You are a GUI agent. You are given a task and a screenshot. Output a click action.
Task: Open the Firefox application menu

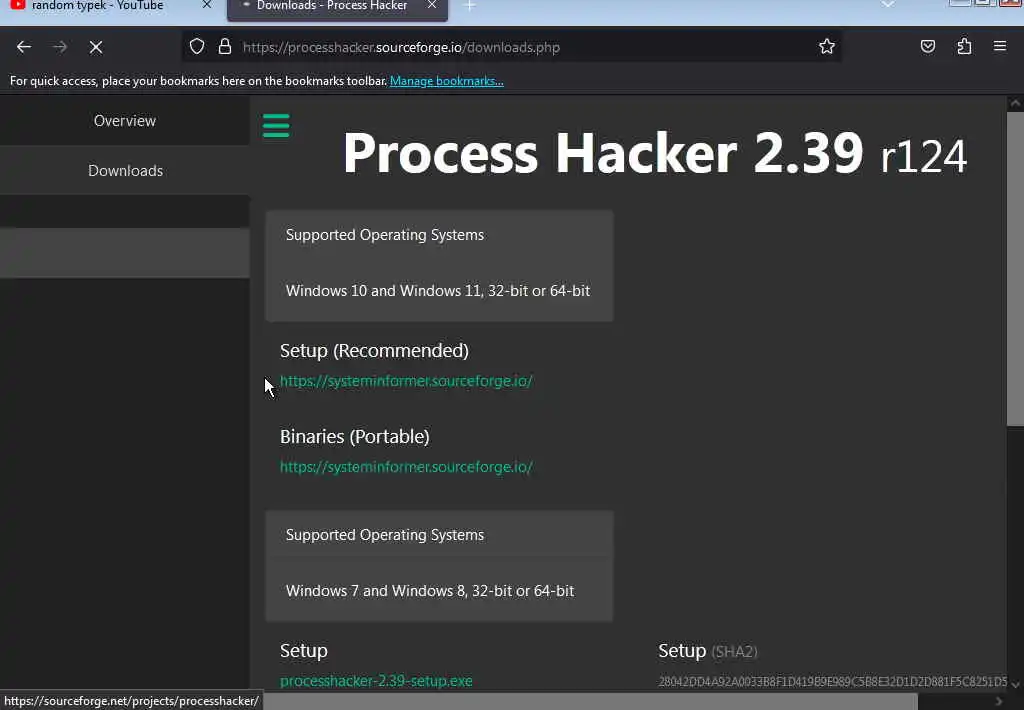1000,46
